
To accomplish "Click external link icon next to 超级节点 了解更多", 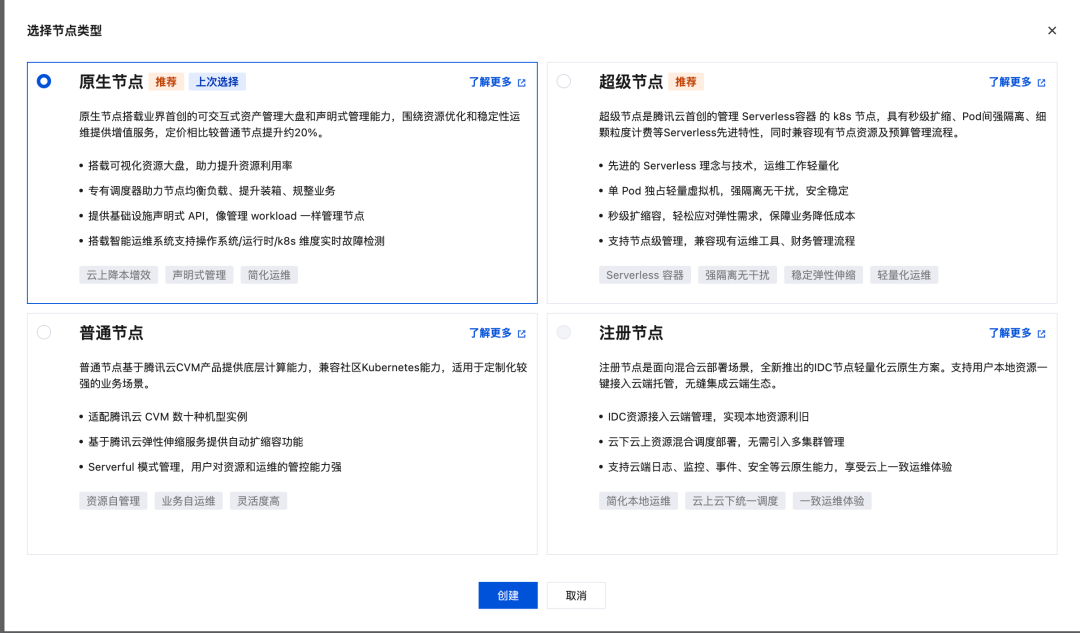I will point(1042,82).
